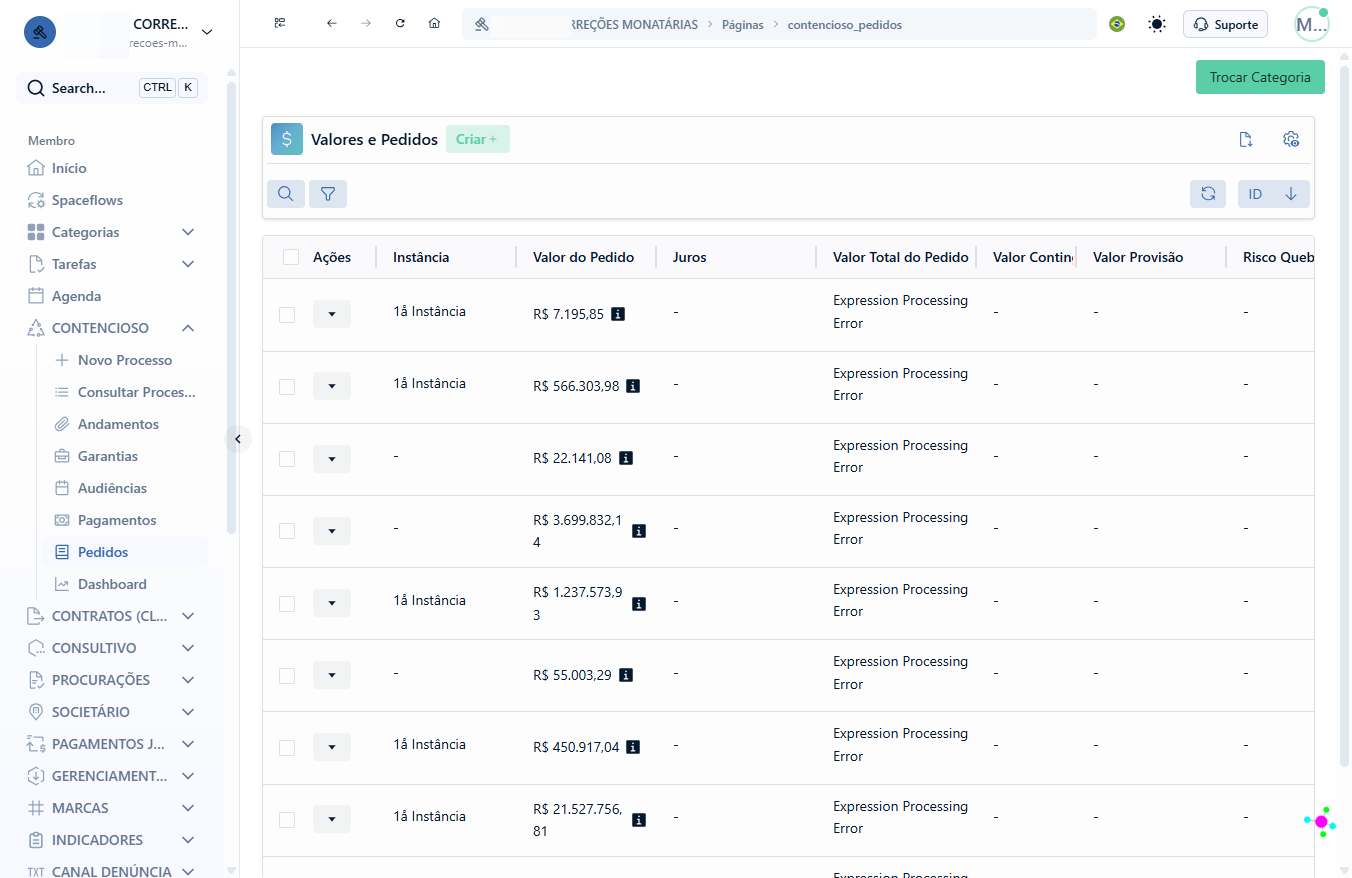The image size is (1352, 878).
Task: Click the Trocar Categoria button
Action: click(x=1260, y=77)
